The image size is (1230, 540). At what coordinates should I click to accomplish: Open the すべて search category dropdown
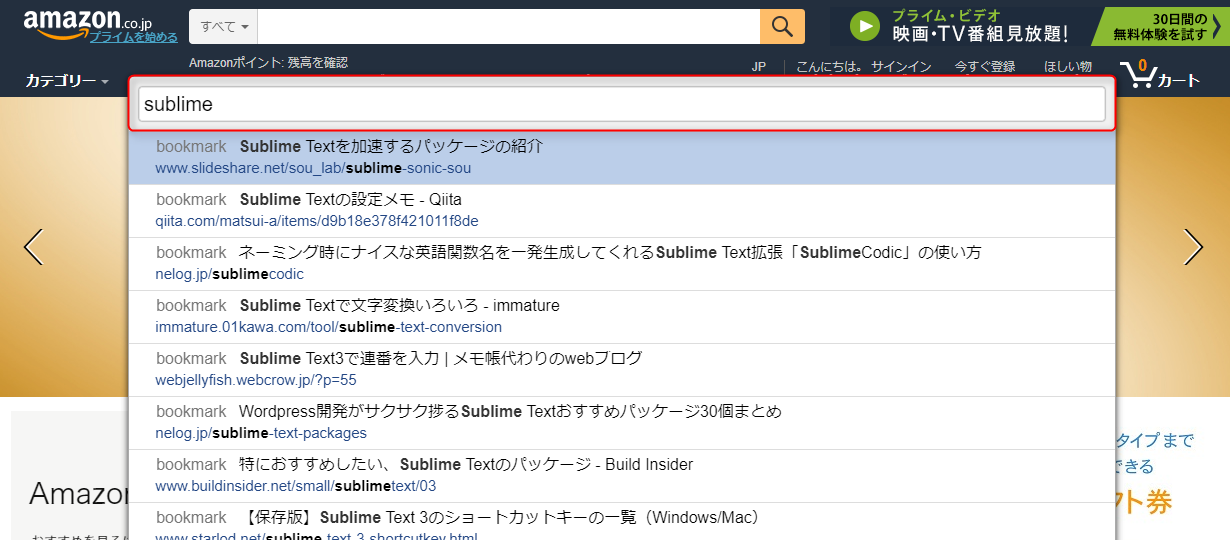225,26
